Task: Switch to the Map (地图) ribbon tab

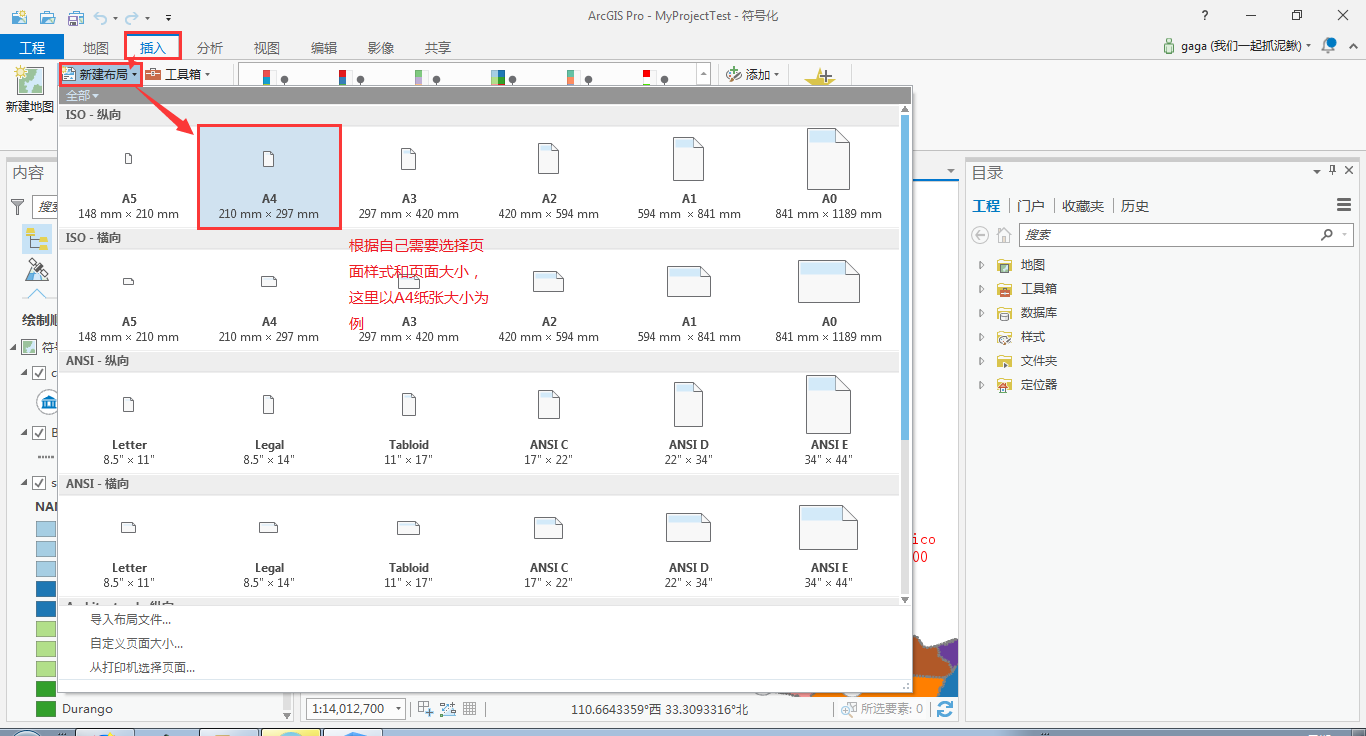Action: [x=96, y=47]
